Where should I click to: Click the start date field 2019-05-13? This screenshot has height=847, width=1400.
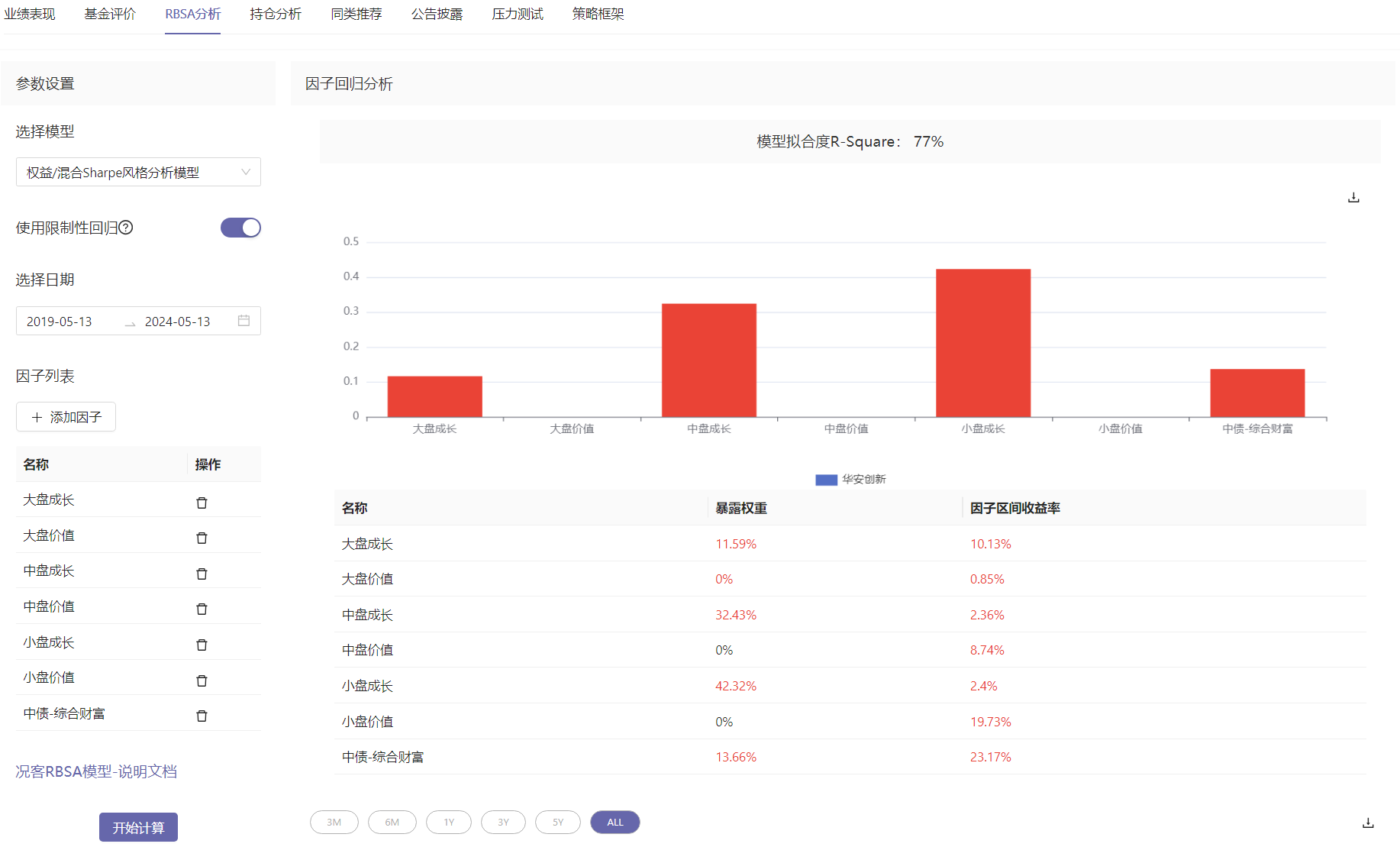click(x=60, y=322)
